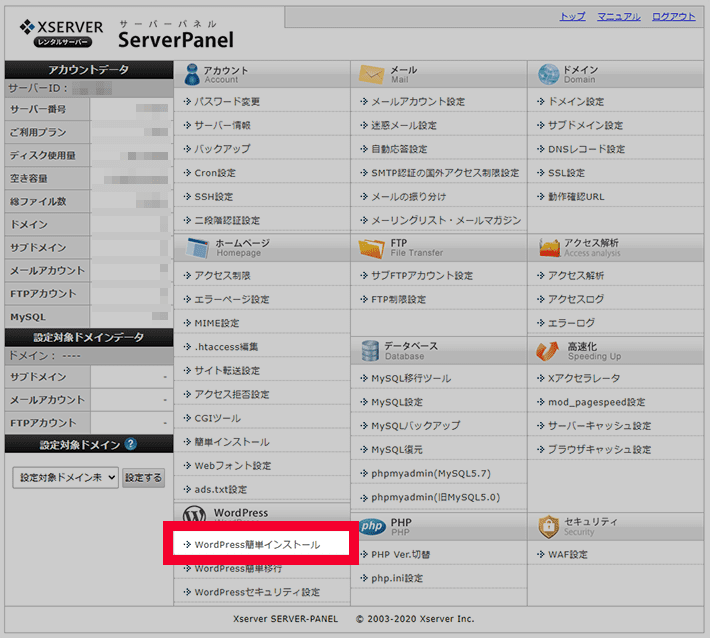This screenshot has height=638, width=710.
Task: Open Cron設定
Action: (215, 173)
